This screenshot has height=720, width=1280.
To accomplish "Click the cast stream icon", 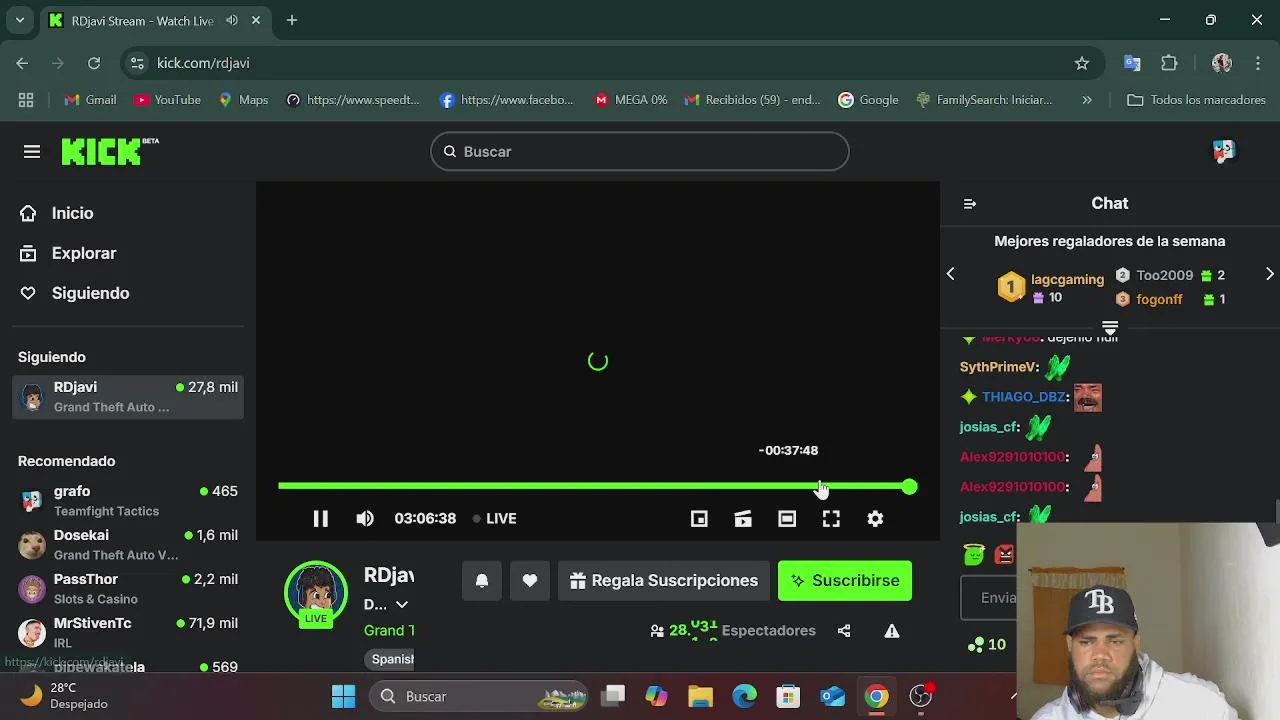I will pyautogui.click(x=743, y=518).
